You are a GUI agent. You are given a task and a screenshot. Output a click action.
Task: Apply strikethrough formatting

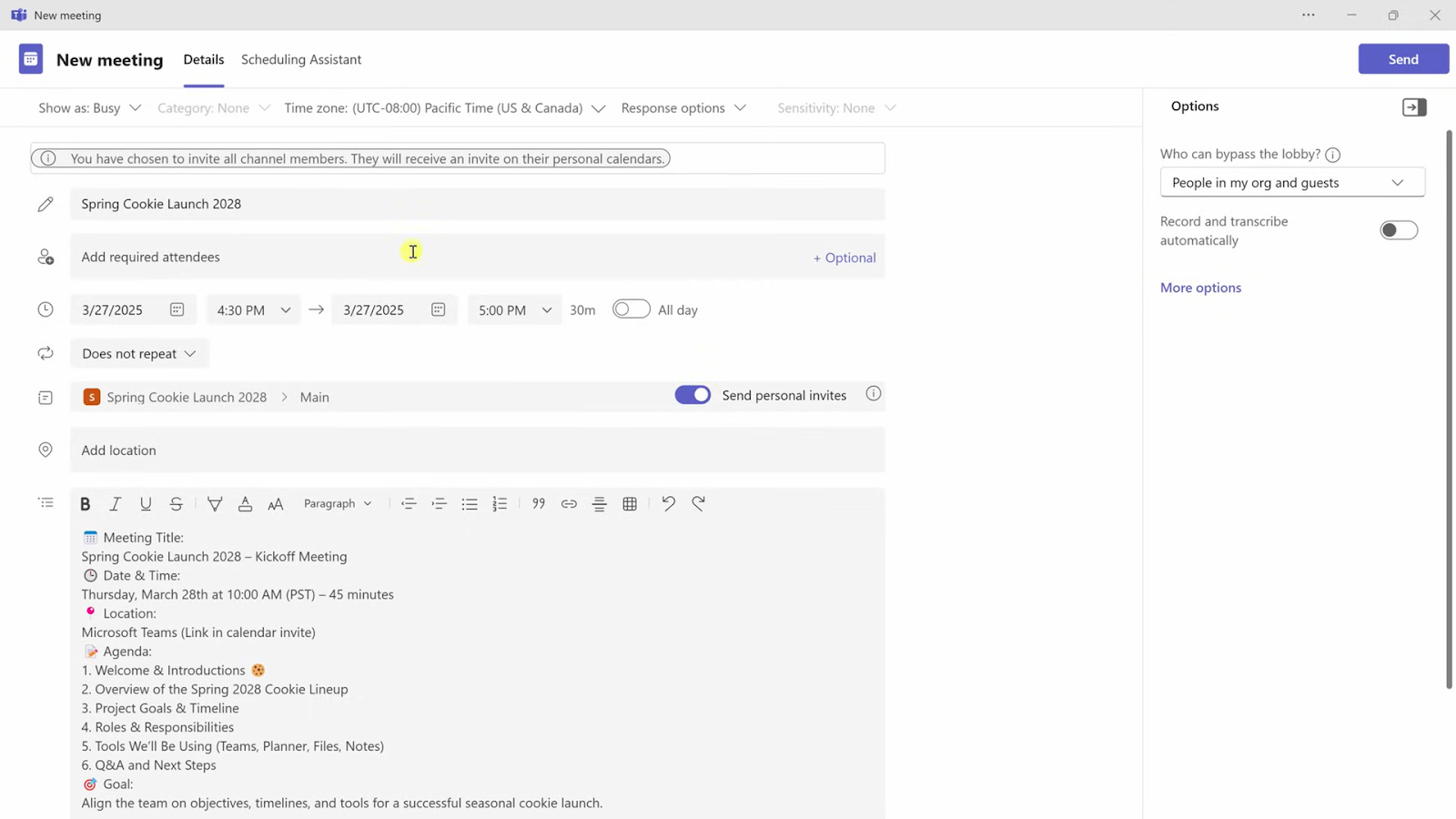[176, 503]
